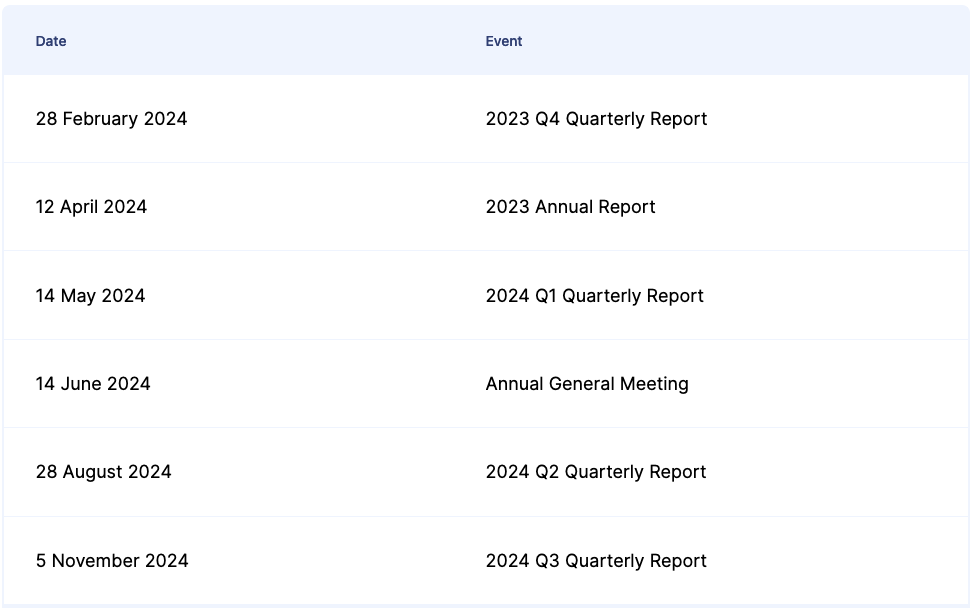Click the 'Q3' text in the events column
The height and width of the screenshot is (608, 973).
pyautogui.click(x=547, y=561)
